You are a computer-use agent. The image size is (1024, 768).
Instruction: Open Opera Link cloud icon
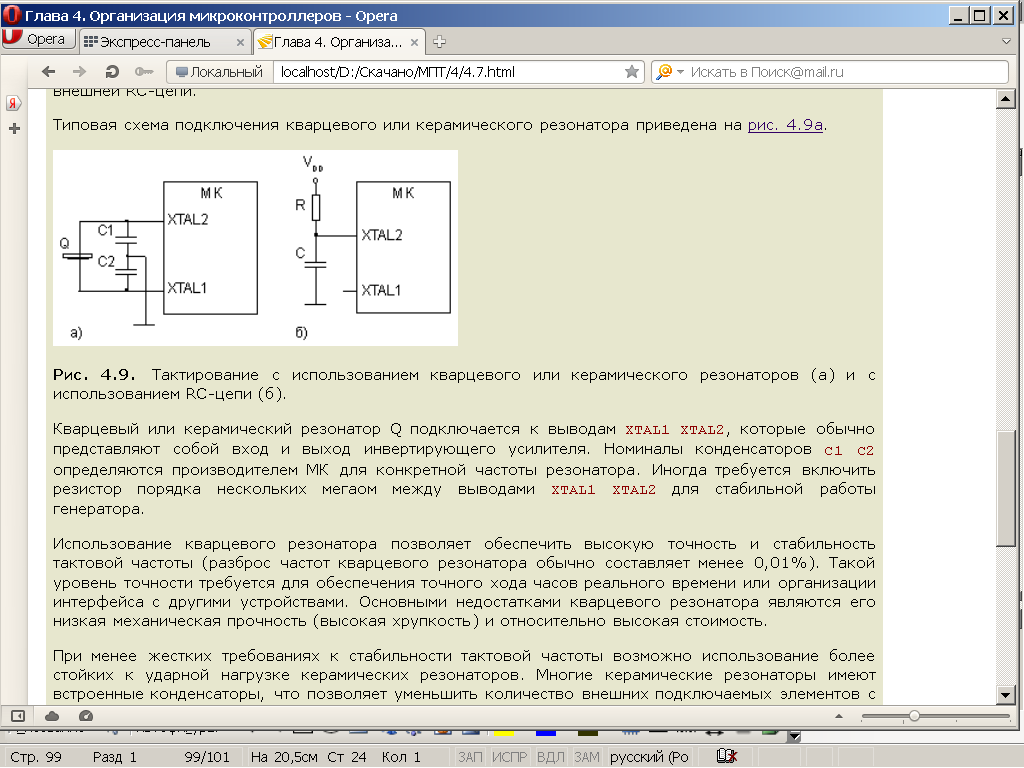(52, 716)
